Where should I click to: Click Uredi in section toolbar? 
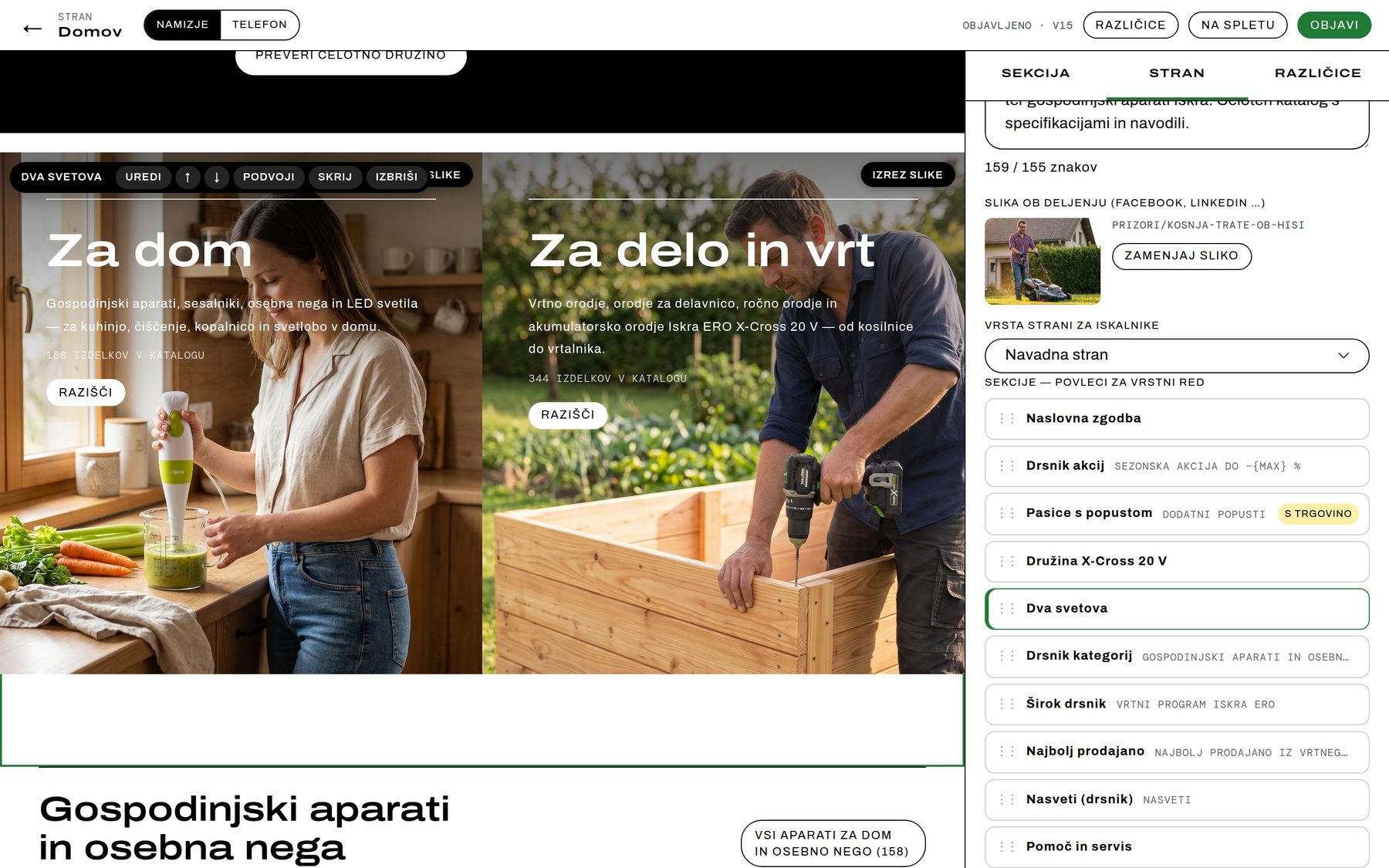point(144,177)
